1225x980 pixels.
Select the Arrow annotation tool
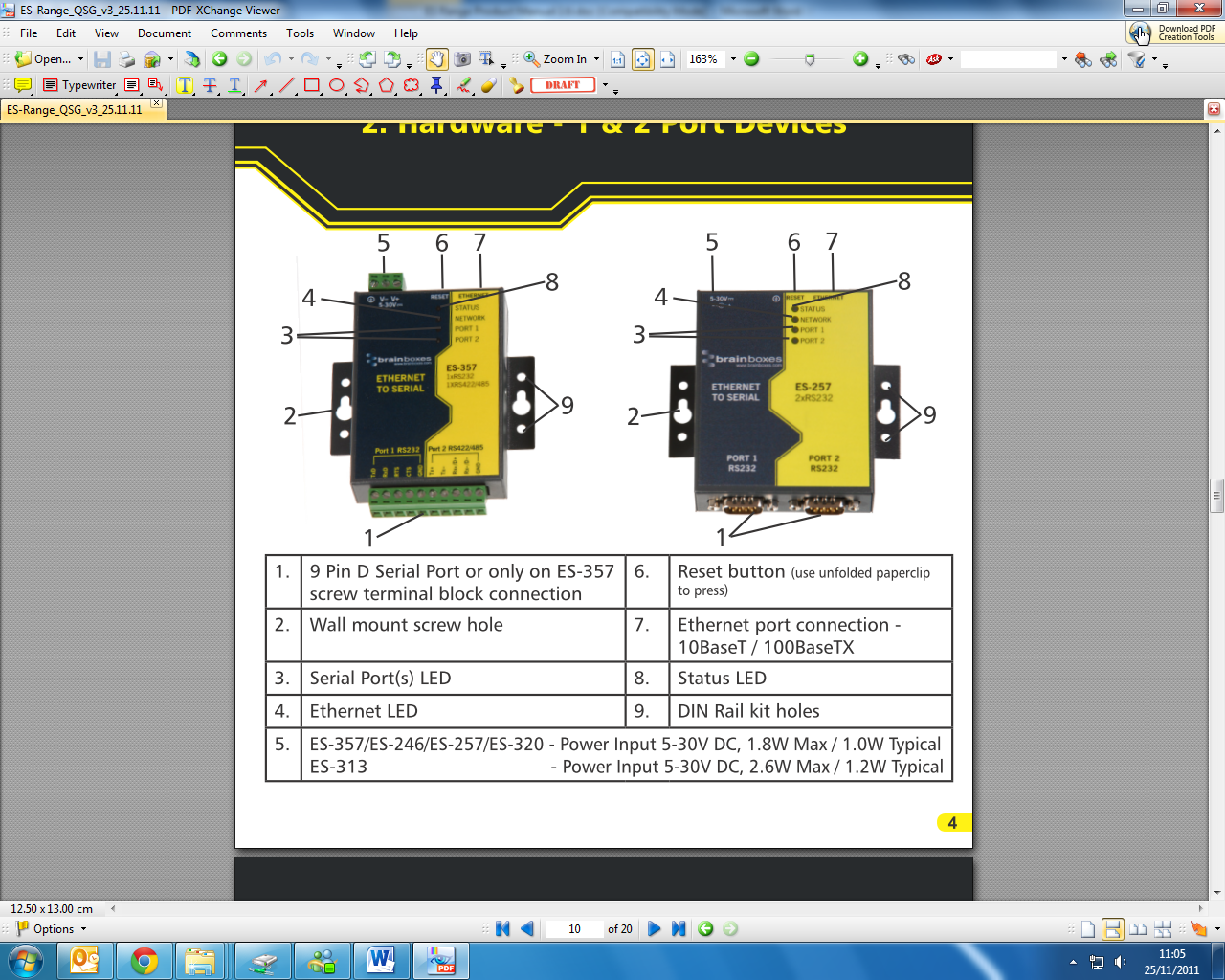(260, 84)
